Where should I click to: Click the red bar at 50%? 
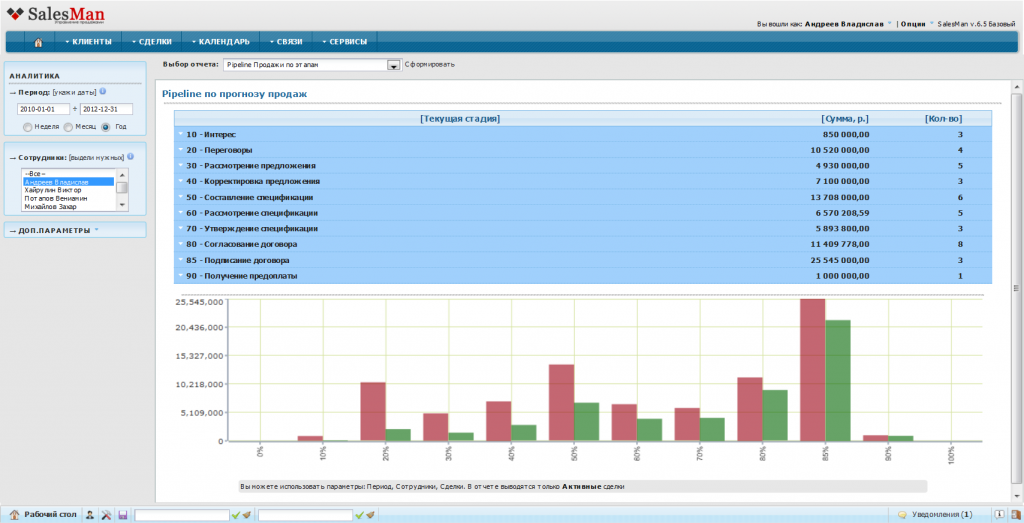point(561,403)
